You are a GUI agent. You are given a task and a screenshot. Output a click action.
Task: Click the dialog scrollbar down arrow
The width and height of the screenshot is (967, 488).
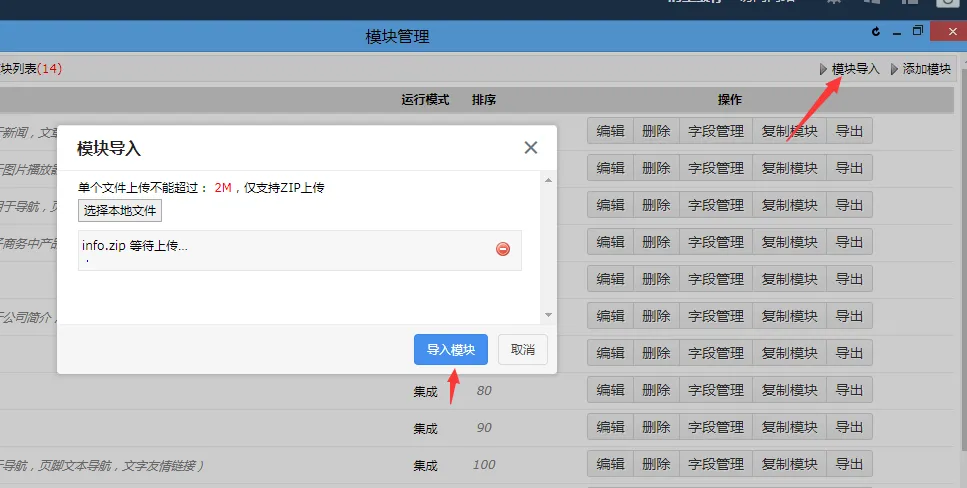[x=547, y=315]
